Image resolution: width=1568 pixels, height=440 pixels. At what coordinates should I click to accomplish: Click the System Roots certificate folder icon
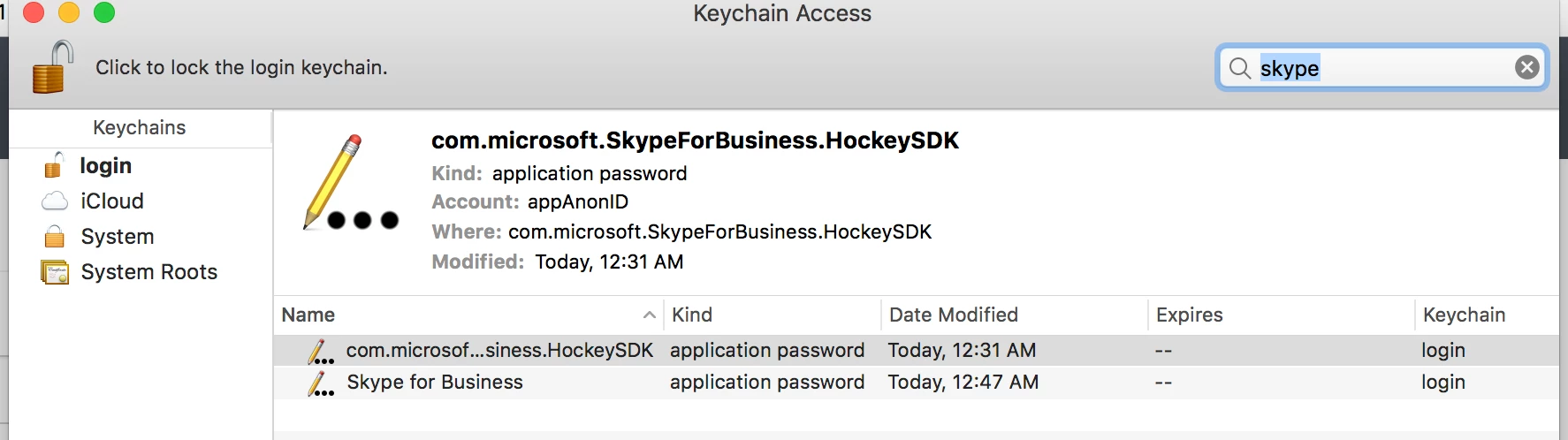55,272
